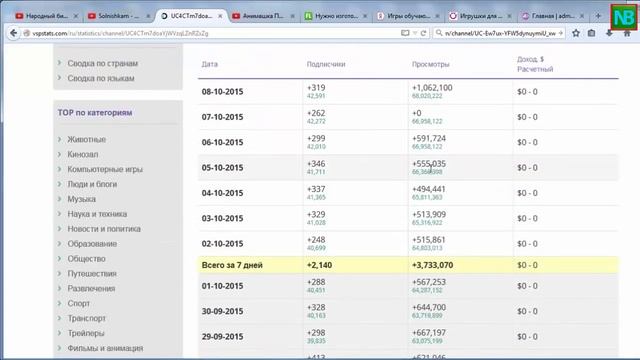Select the +1,062,100 views value

point(432,88)
